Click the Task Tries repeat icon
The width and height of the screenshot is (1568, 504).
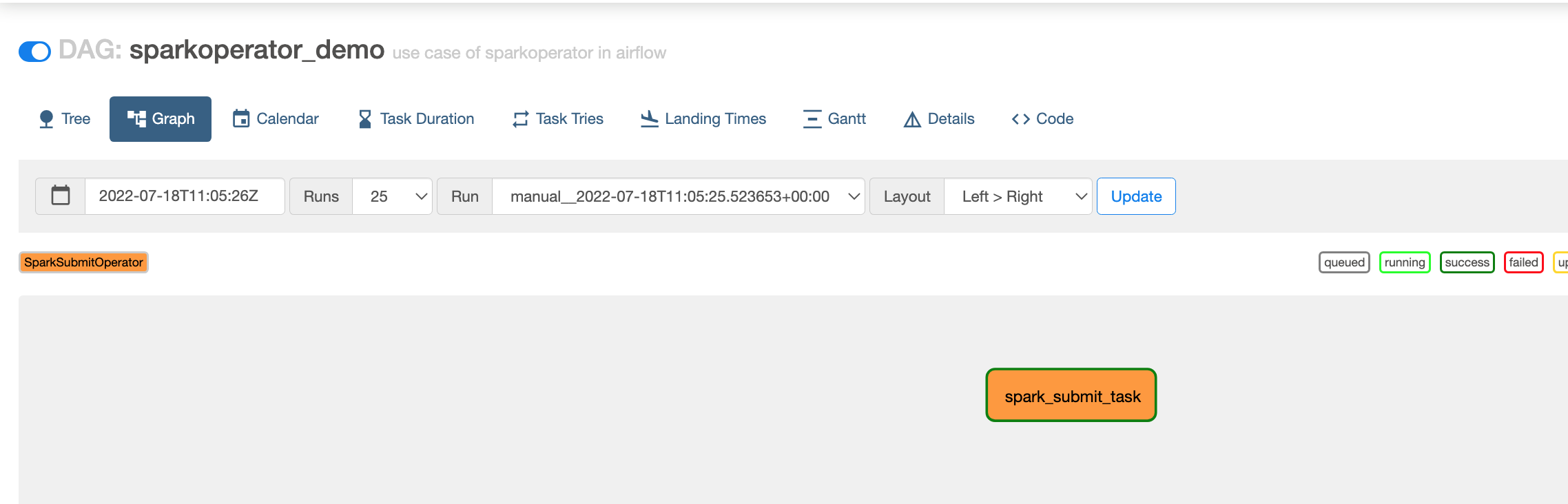(x=521, y=119)
